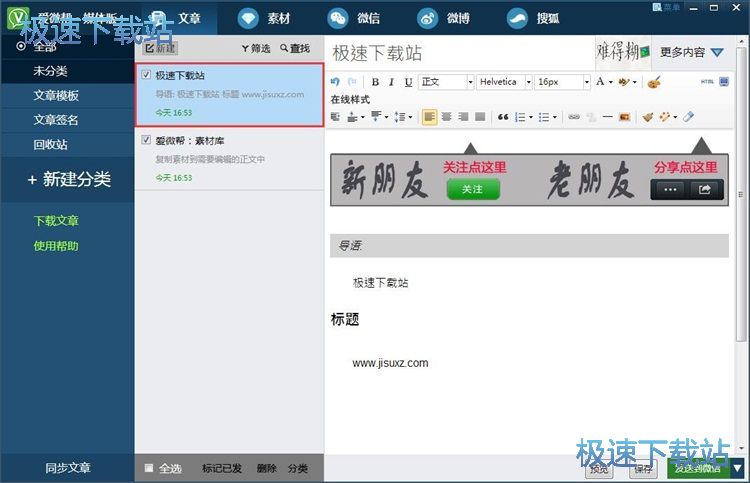This screenshot has width=750, height=483.
Task: Click the fullscreen editor icon
Action: tap(724, 82)
